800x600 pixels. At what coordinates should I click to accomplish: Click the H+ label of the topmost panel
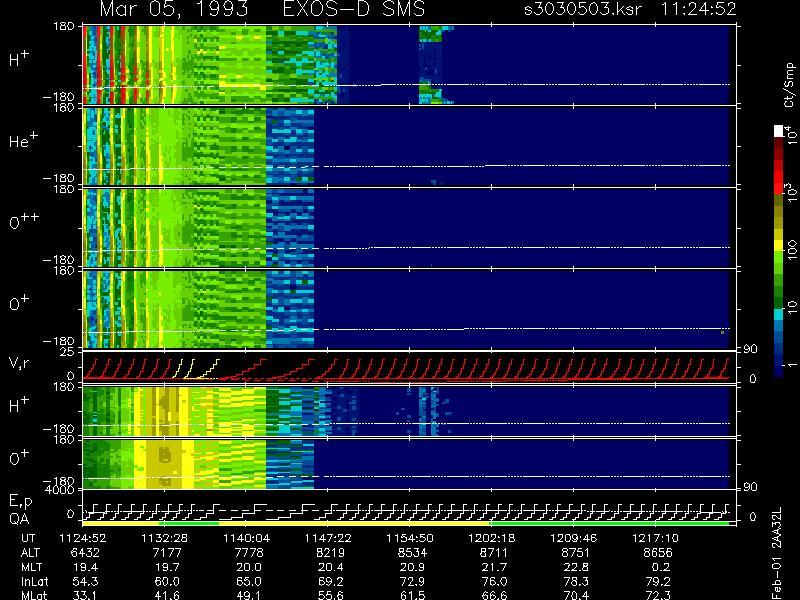point(19,59)
